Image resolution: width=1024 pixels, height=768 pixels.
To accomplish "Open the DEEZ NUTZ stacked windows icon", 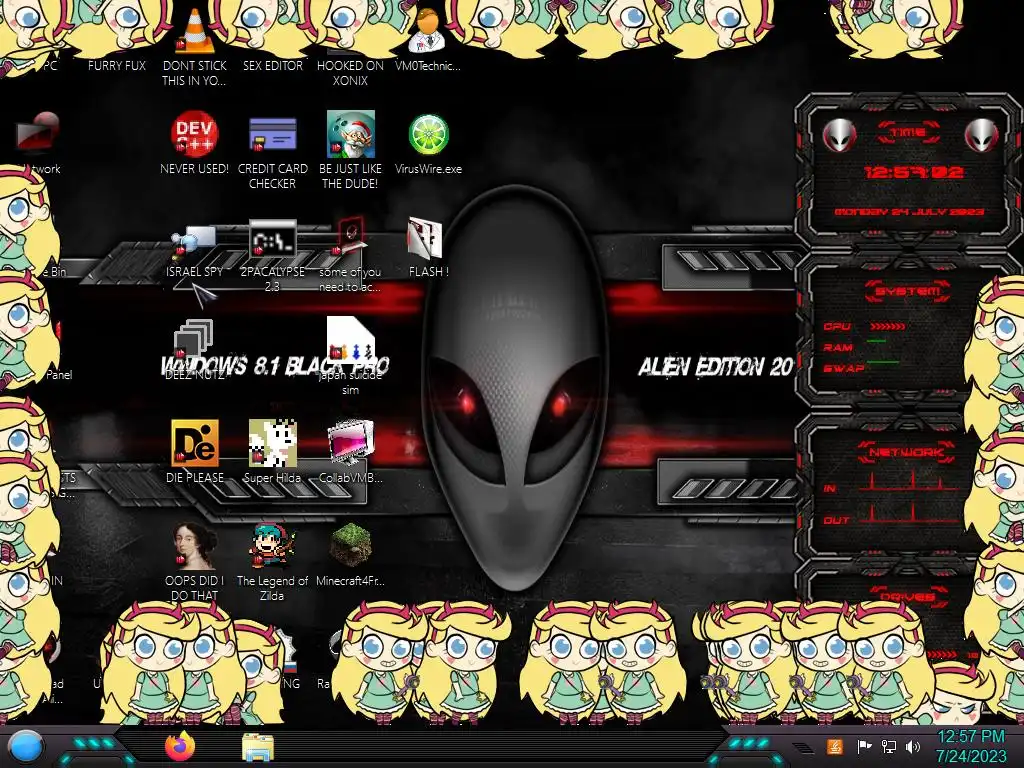I will coord(193,340).
